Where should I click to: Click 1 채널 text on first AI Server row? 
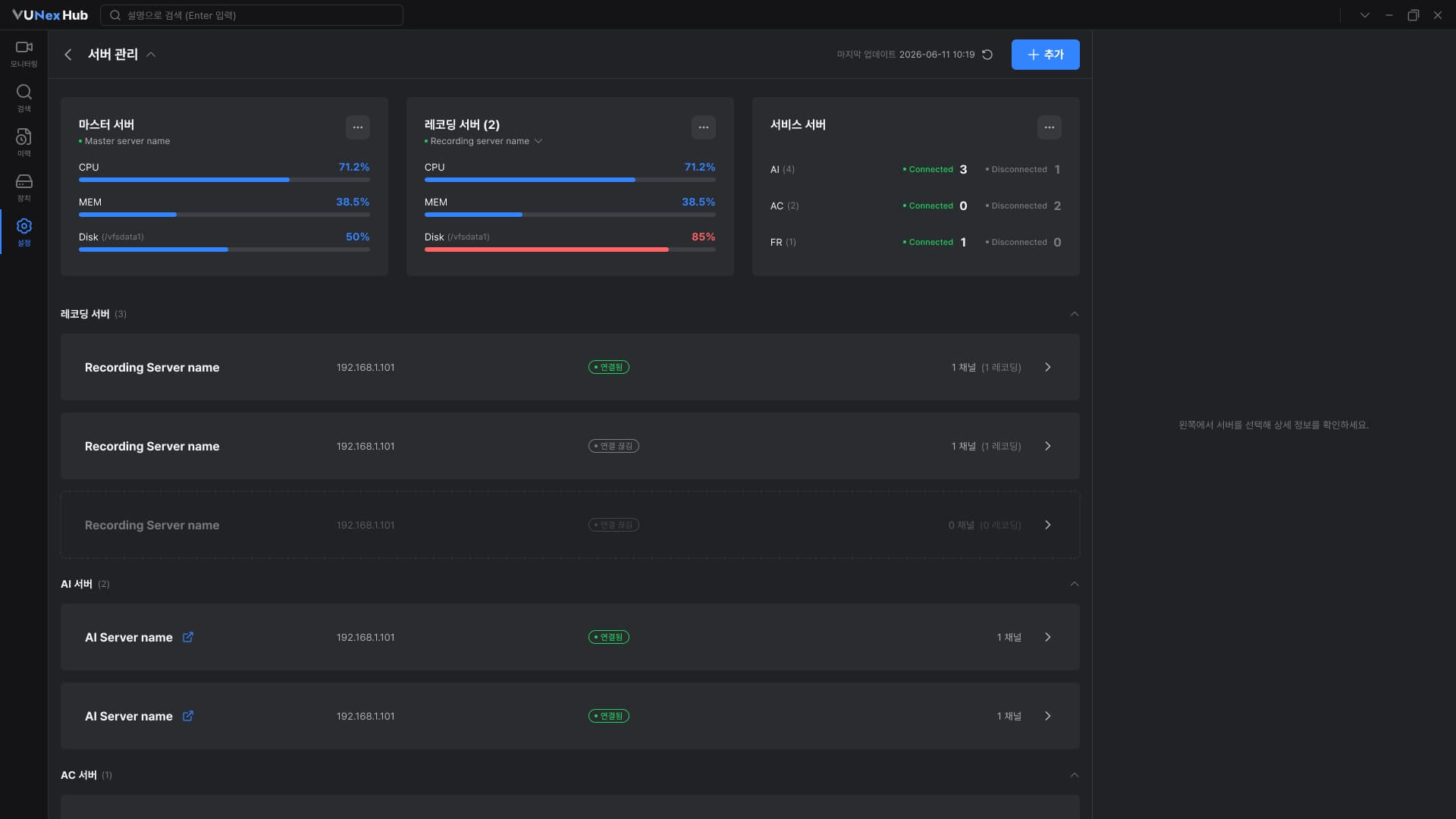point(1009,637)
